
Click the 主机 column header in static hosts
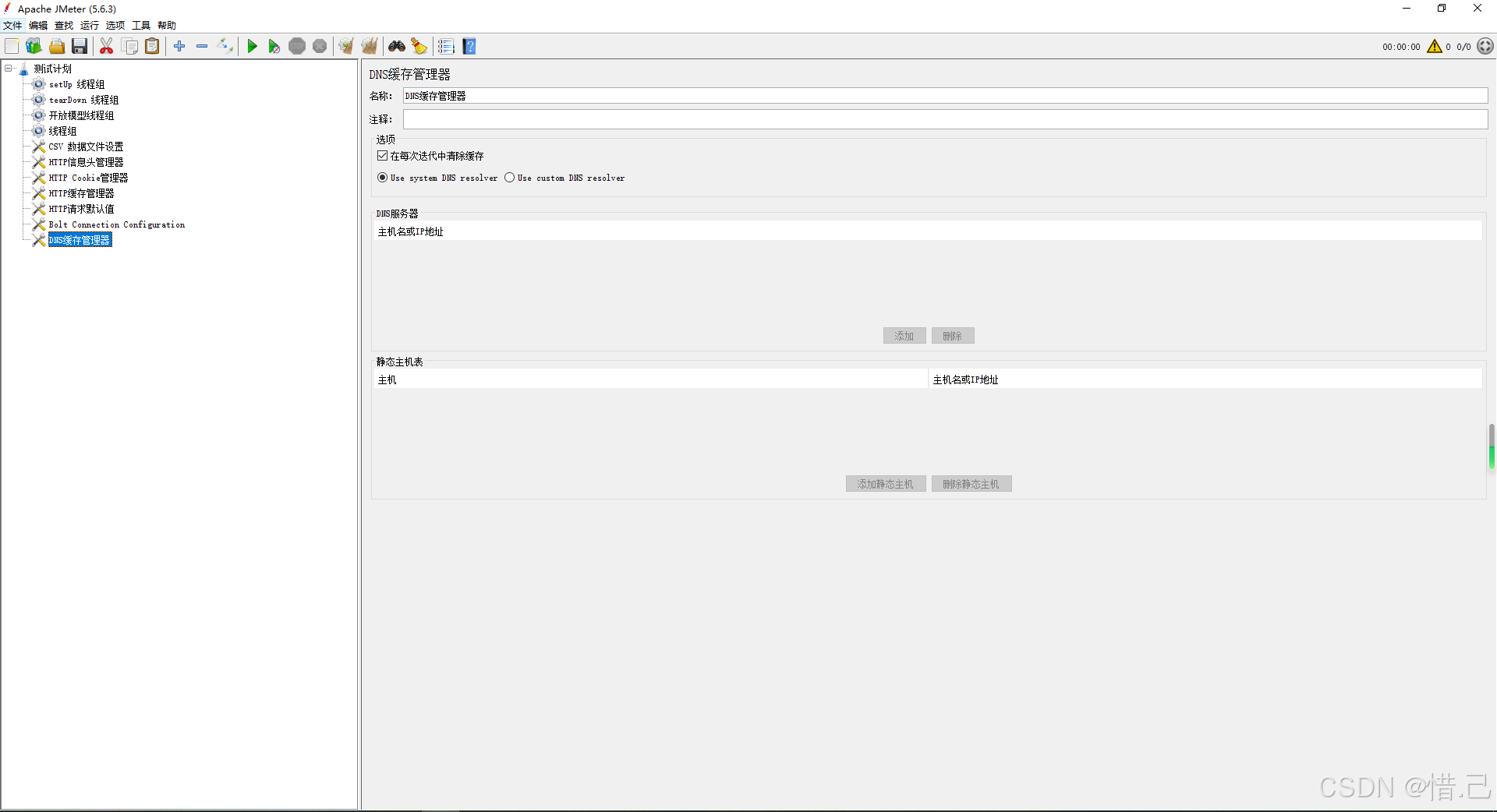click(x=651, y=380)
